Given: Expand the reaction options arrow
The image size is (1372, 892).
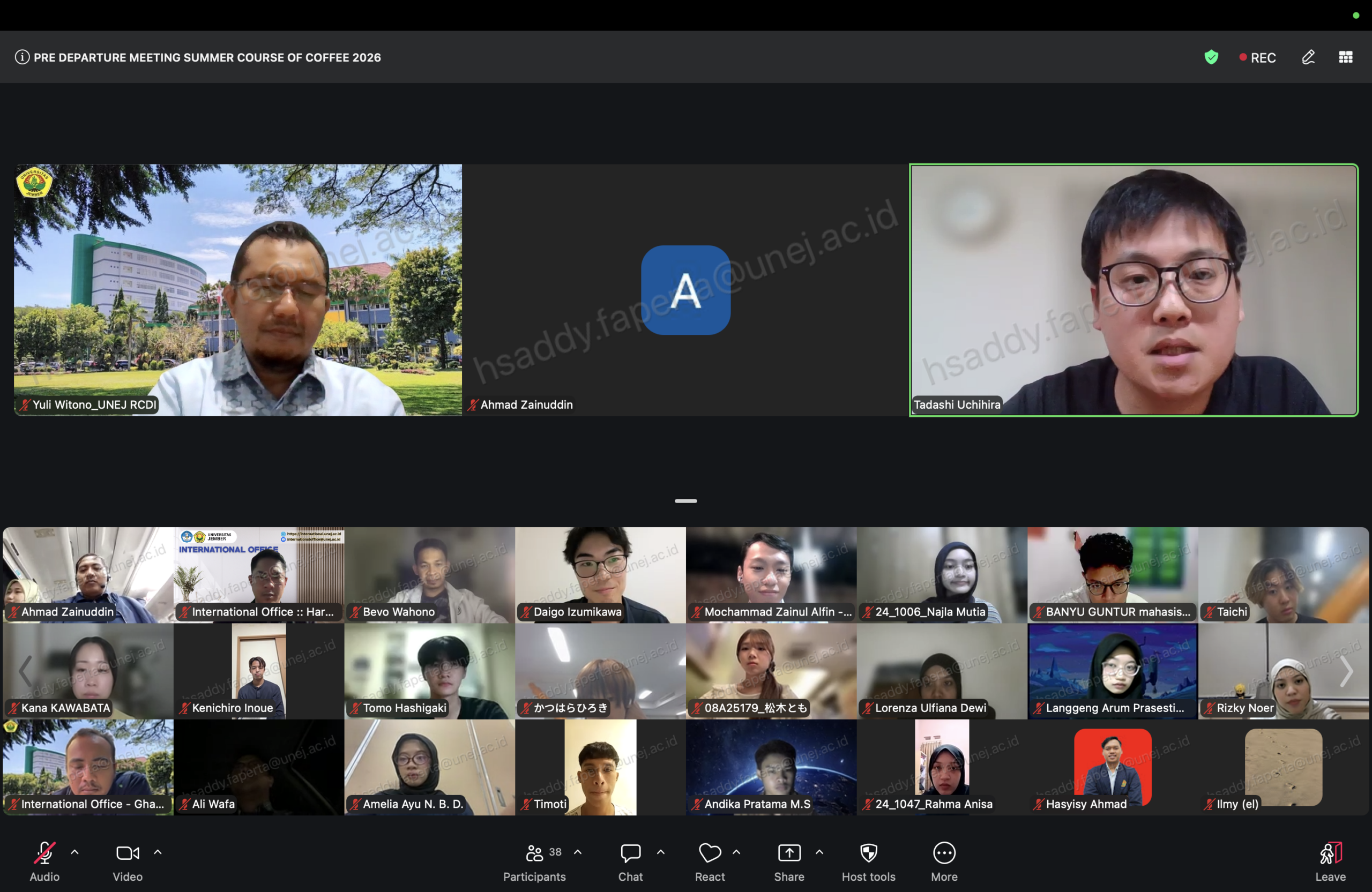Looking at the screenshot, I should 736,852.
